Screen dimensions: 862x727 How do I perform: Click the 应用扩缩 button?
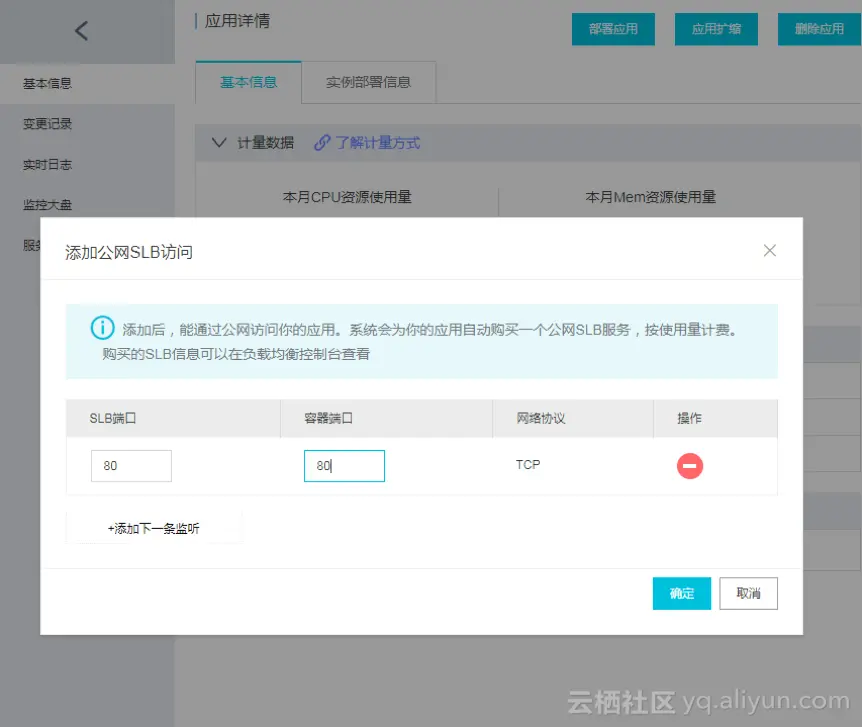click(x=716, y=29)
